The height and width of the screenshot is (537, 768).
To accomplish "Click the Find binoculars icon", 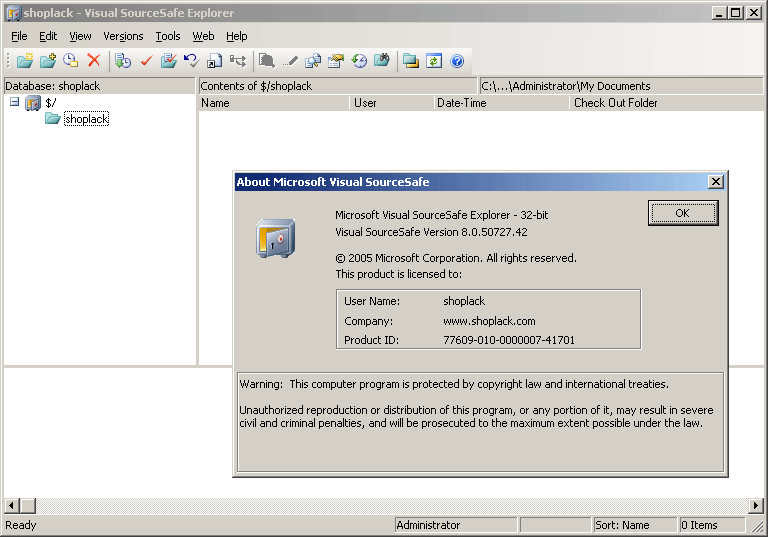I will pyautogui.click(x=382, y=61).
